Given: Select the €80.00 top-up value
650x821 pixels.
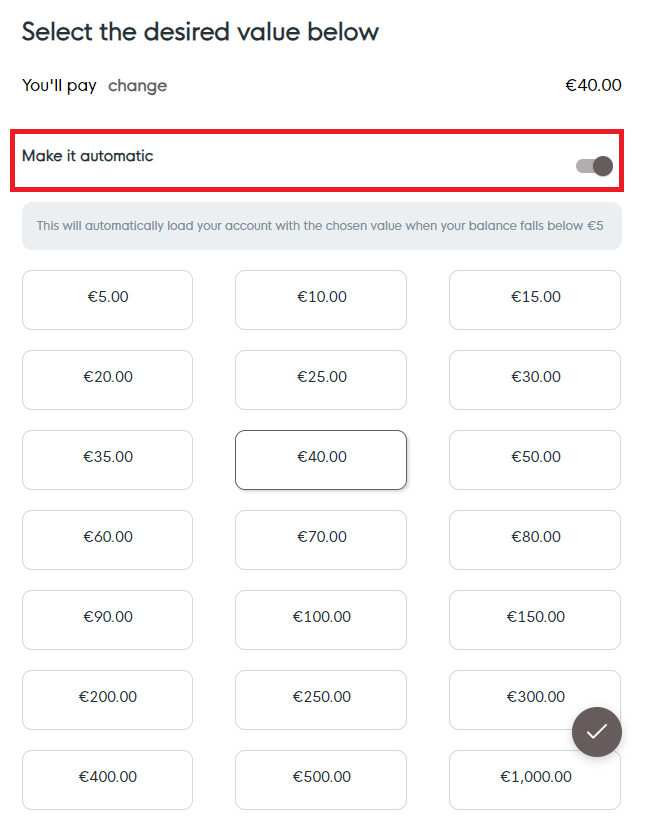Looking at the screenshot, I should 534,540.
